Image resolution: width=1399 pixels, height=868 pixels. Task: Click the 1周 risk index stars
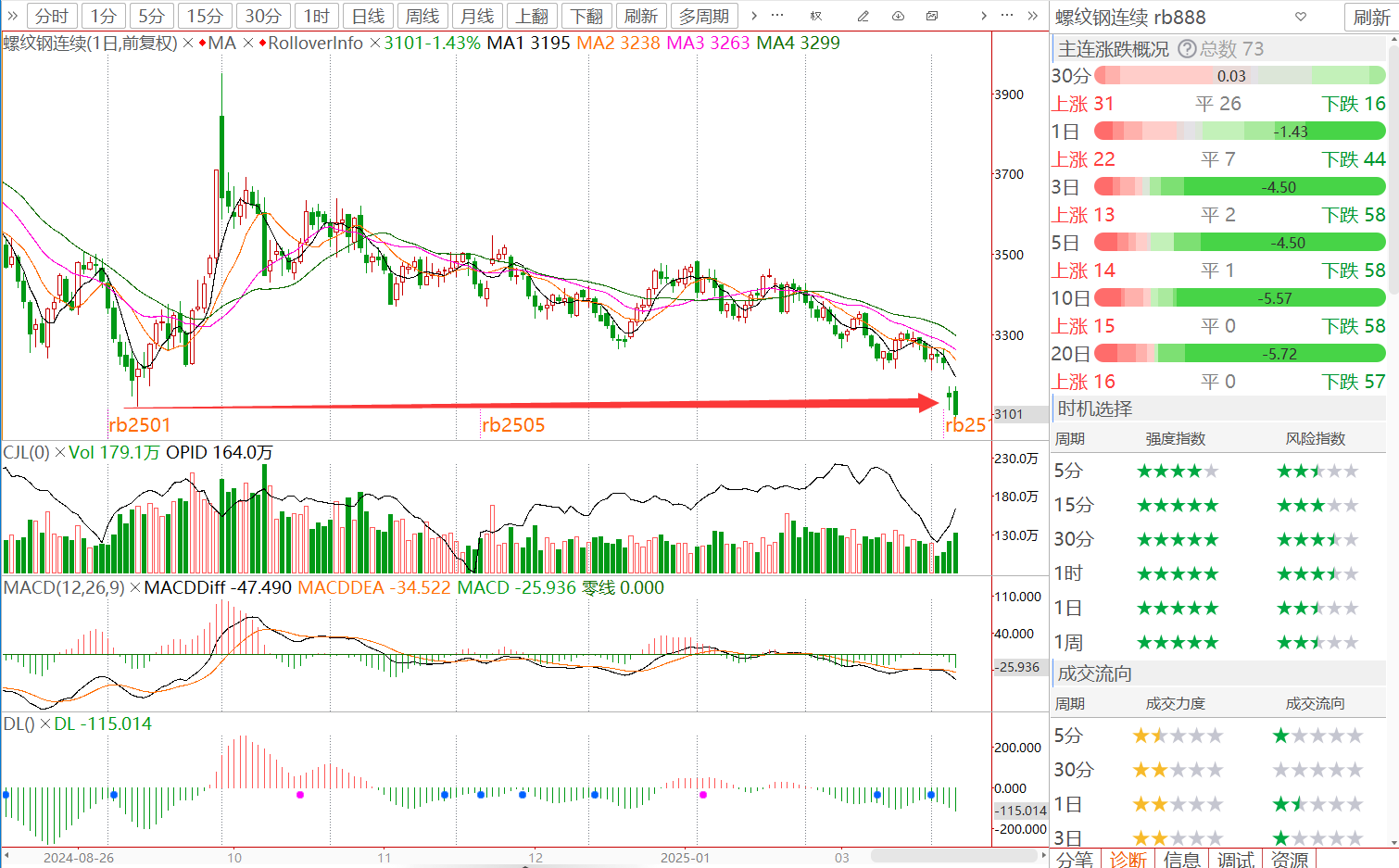[x=1317, y=642]
